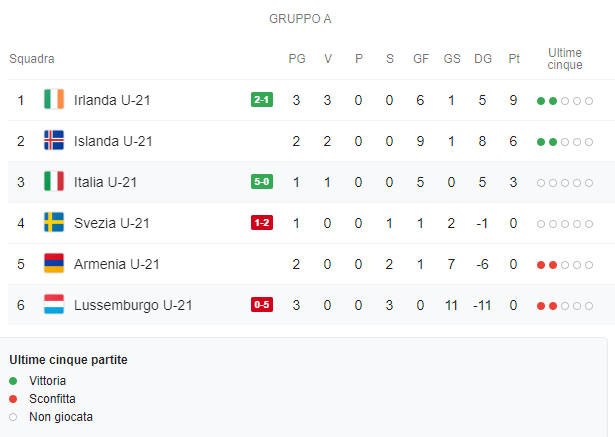
Task: Select the Italia U-21 team name
Action: click(105, 182)
